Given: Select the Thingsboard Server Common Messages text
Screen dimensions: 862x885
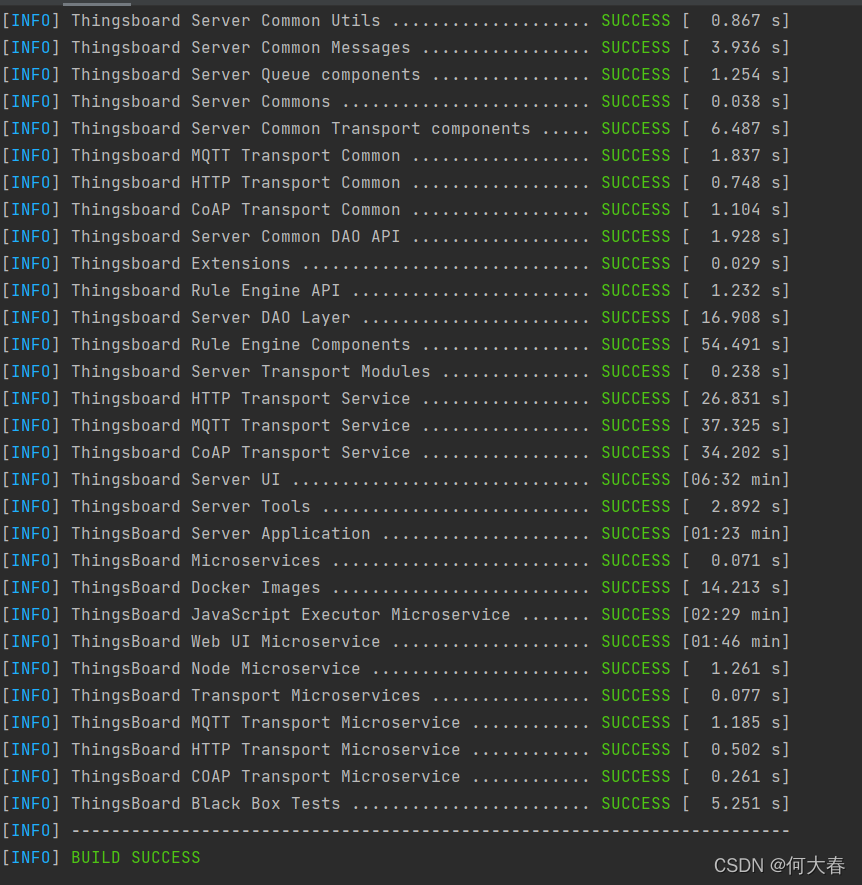Looking at the screenshot, I should 240,47.
